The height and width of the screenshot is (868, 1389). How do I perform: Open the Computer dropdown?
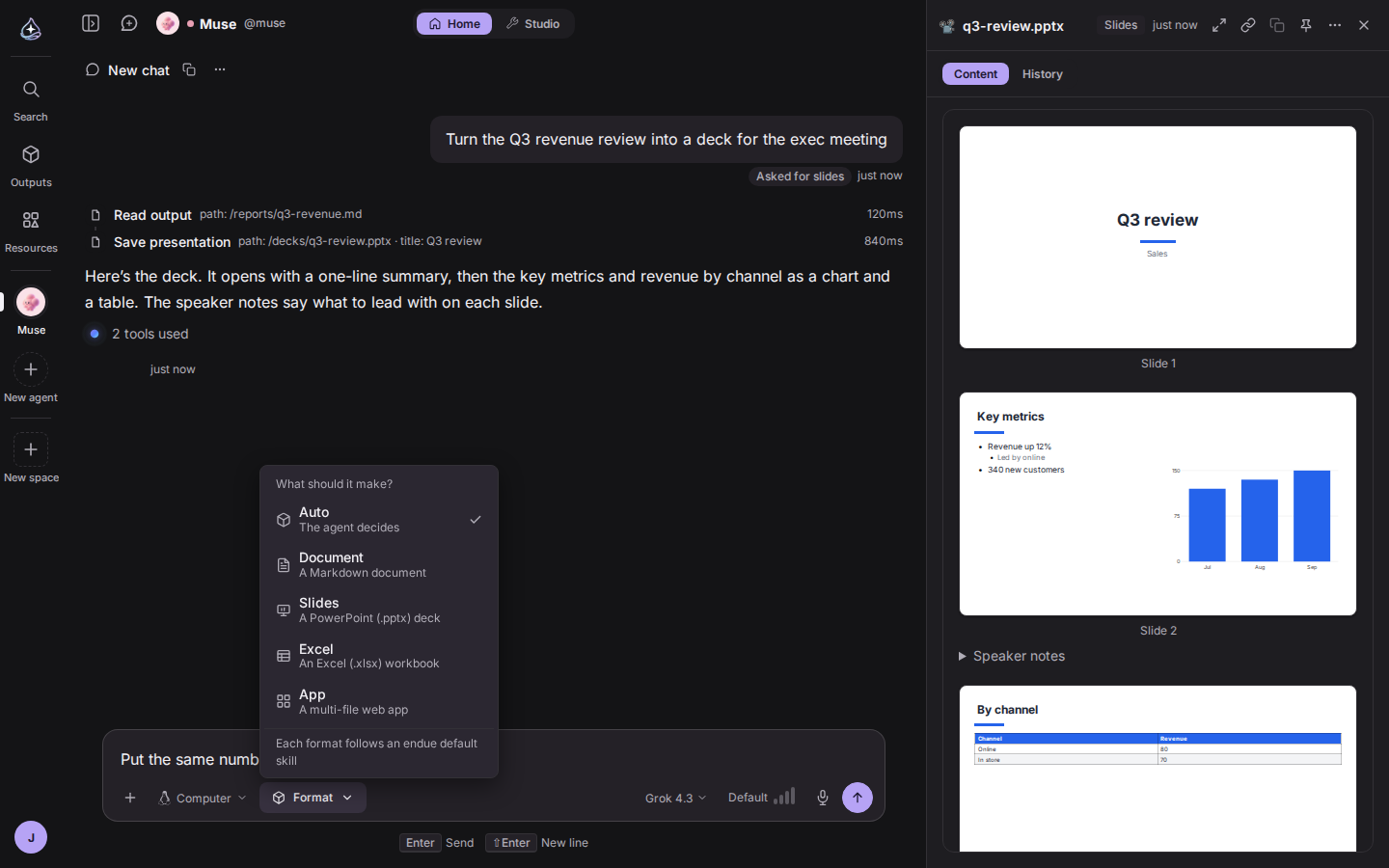[203, 798]
